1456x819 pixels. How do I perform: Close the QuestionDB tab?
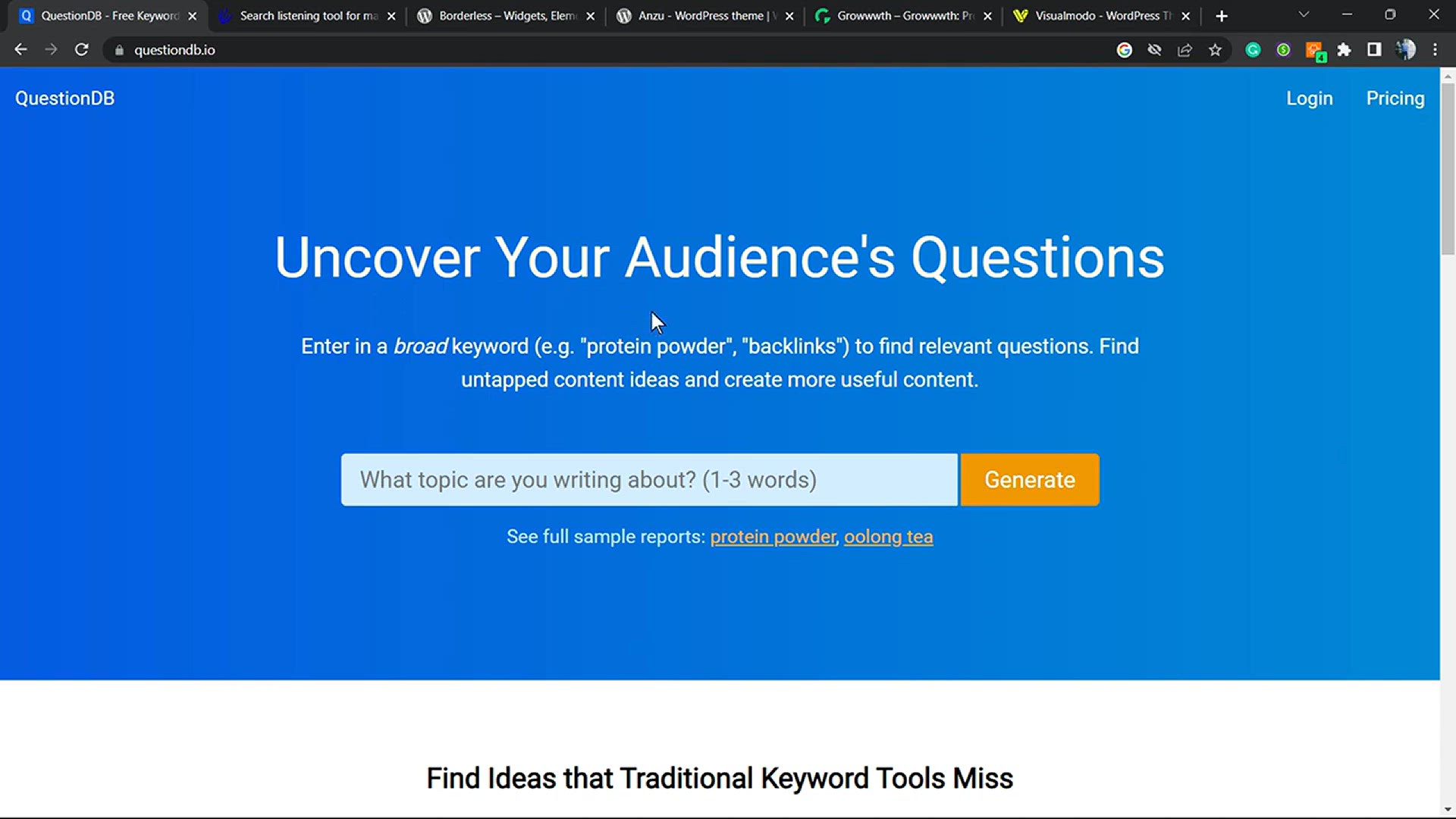[193, 16]
